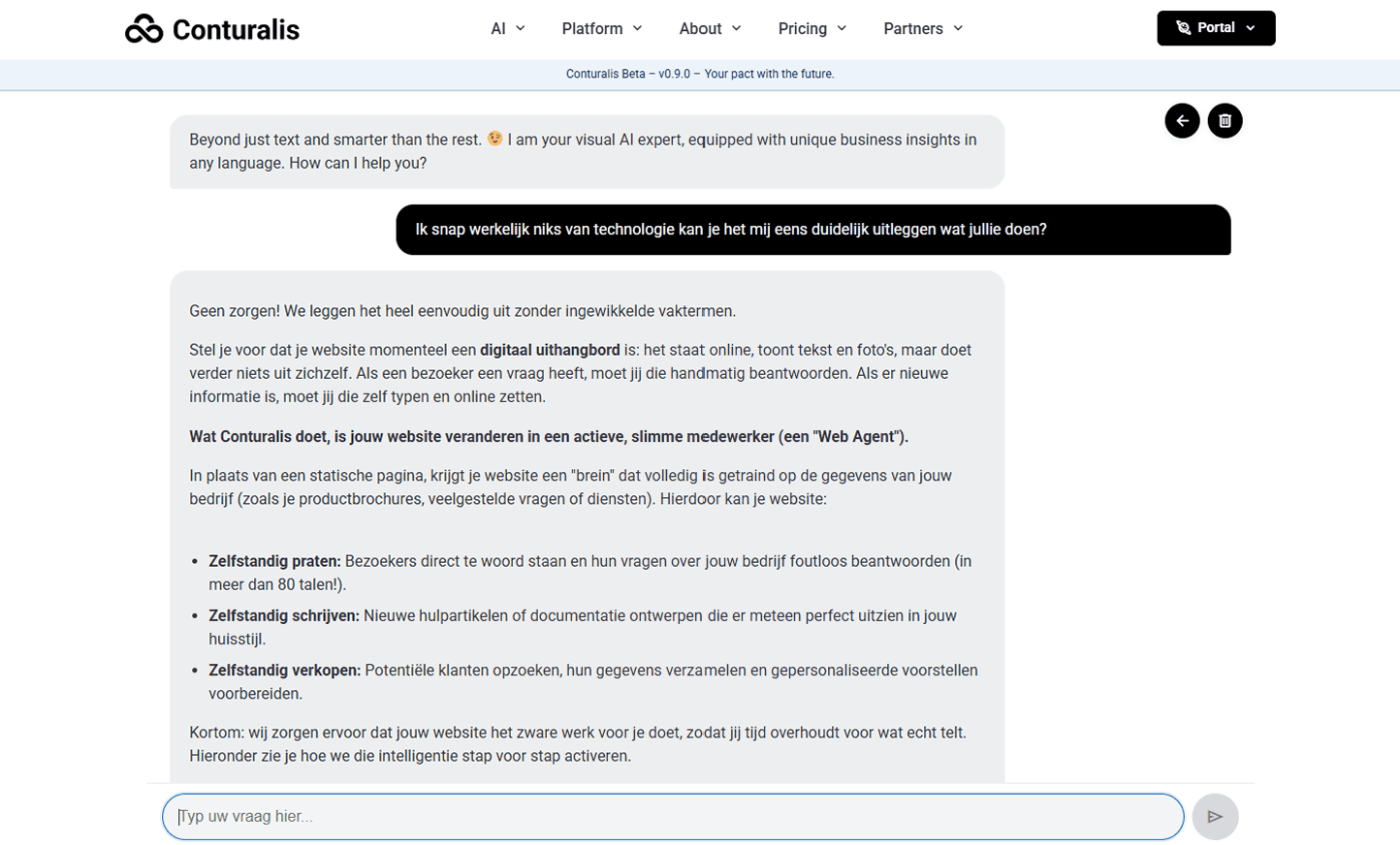
Task: Select the user message about technologie
Action: tap(813, 230)
